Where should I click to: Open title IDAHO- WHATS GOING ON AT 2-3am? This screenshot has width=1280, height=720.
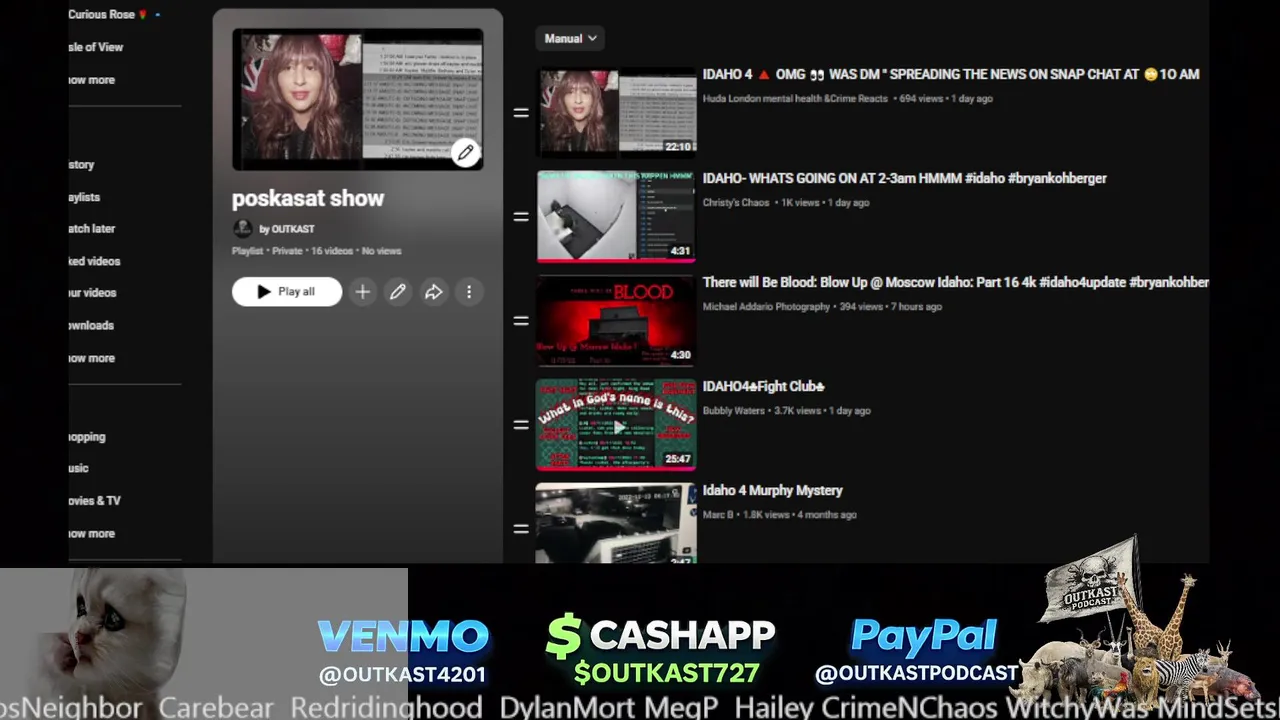[905, 178]
